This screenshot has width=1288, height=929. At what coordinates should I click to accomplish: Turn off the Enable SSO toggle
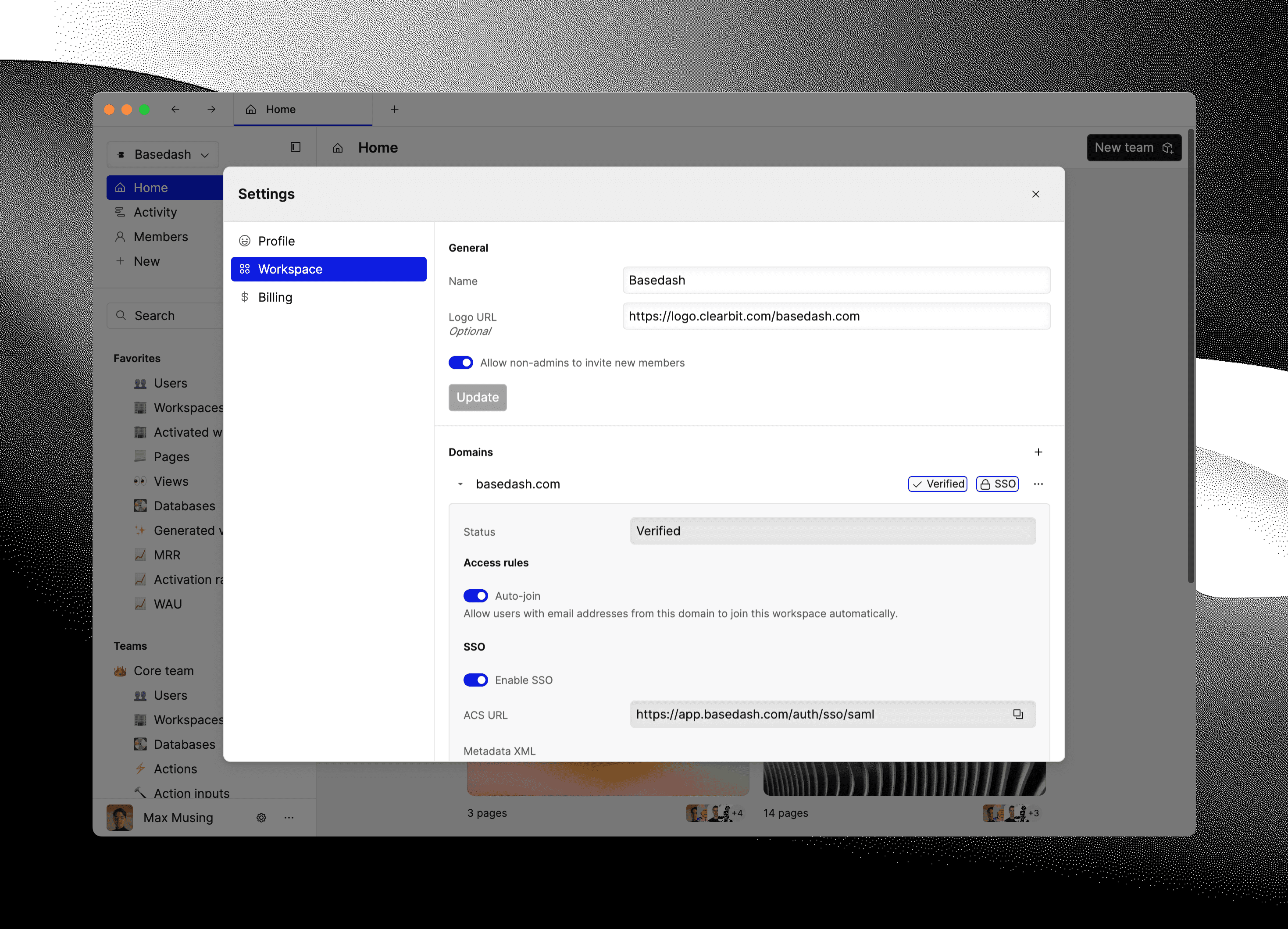[475, 680]
